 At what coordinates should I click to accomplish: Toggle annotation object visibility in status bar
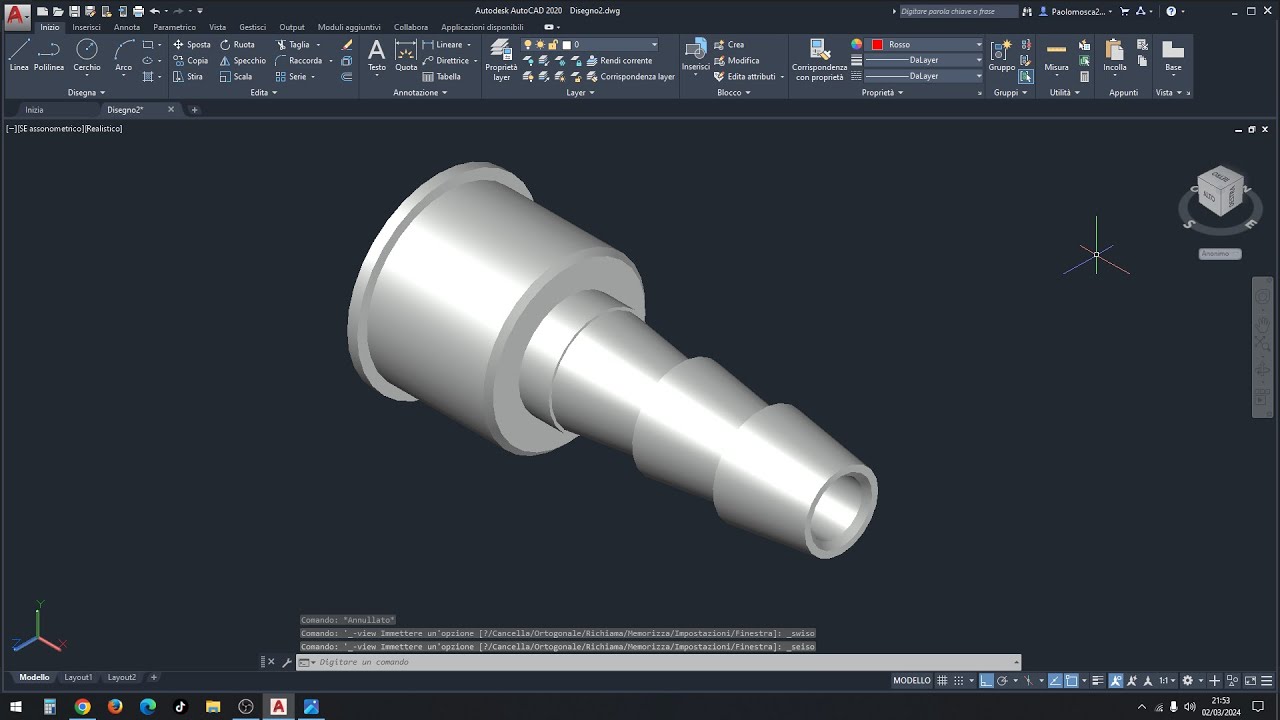pyautogui.click(x=1115, y=680)
